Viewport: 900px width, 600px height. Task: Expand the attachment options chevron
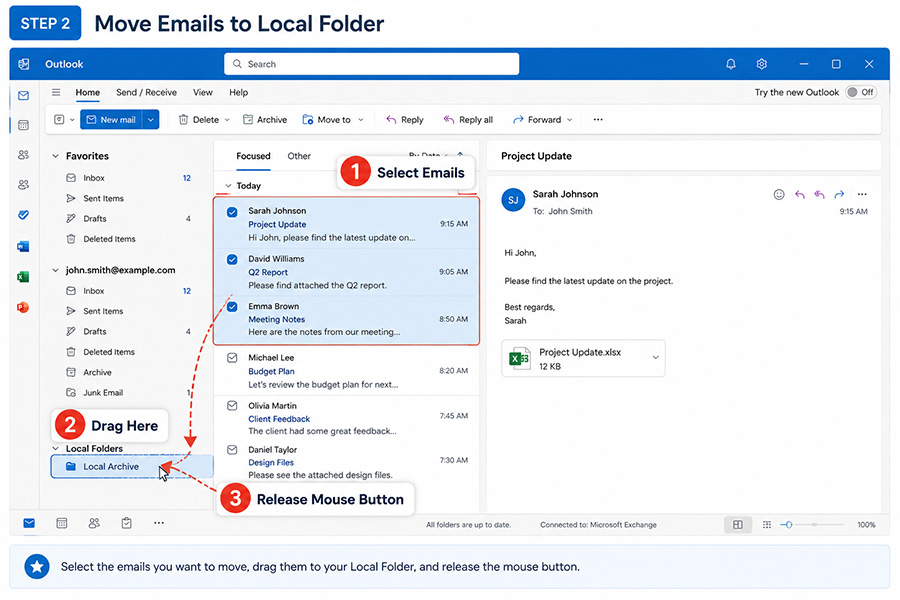click(x=655, y=357)
